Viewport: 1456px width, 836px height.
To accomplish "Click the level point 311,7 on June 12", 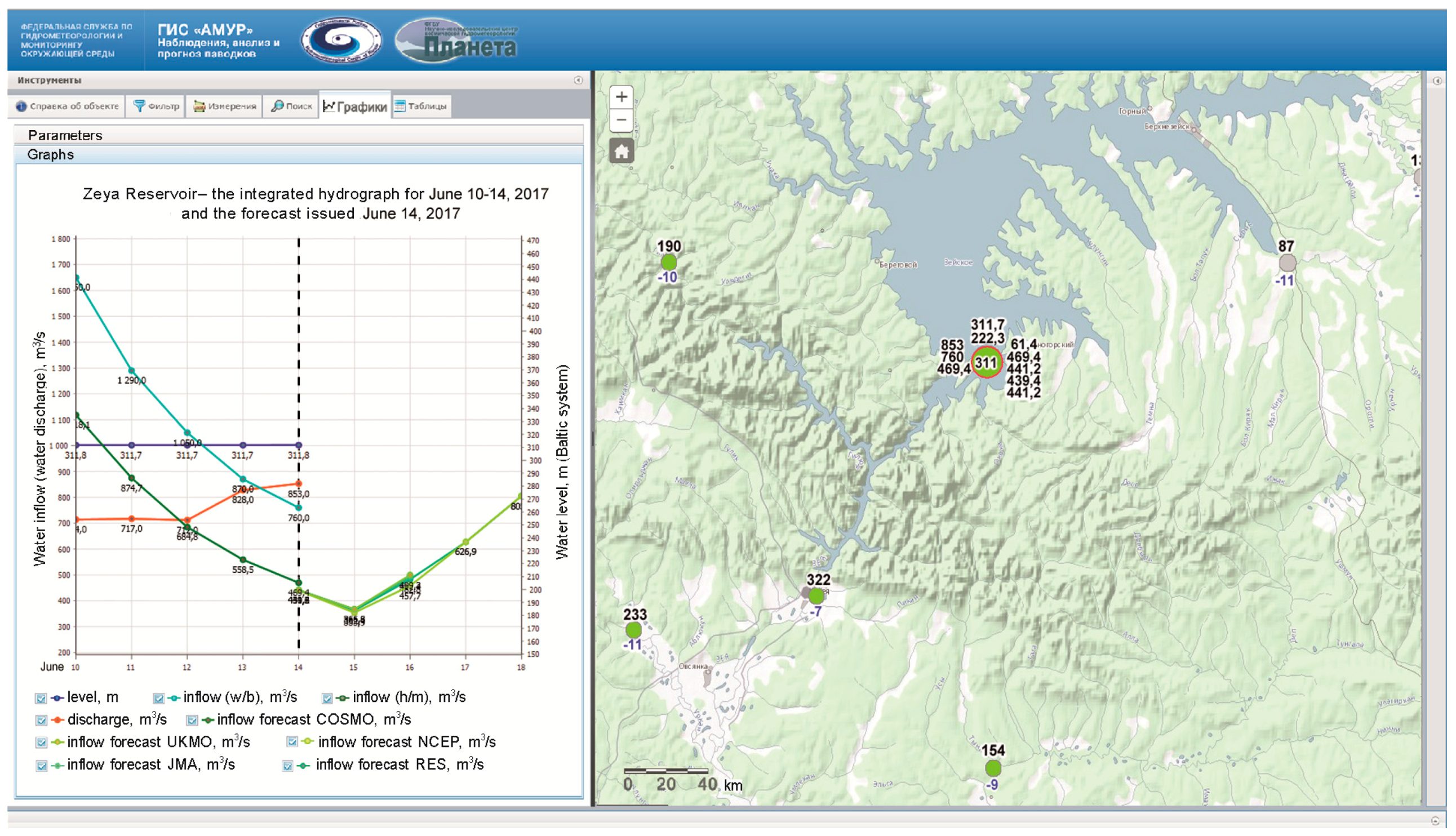I will tap(187, 445).
